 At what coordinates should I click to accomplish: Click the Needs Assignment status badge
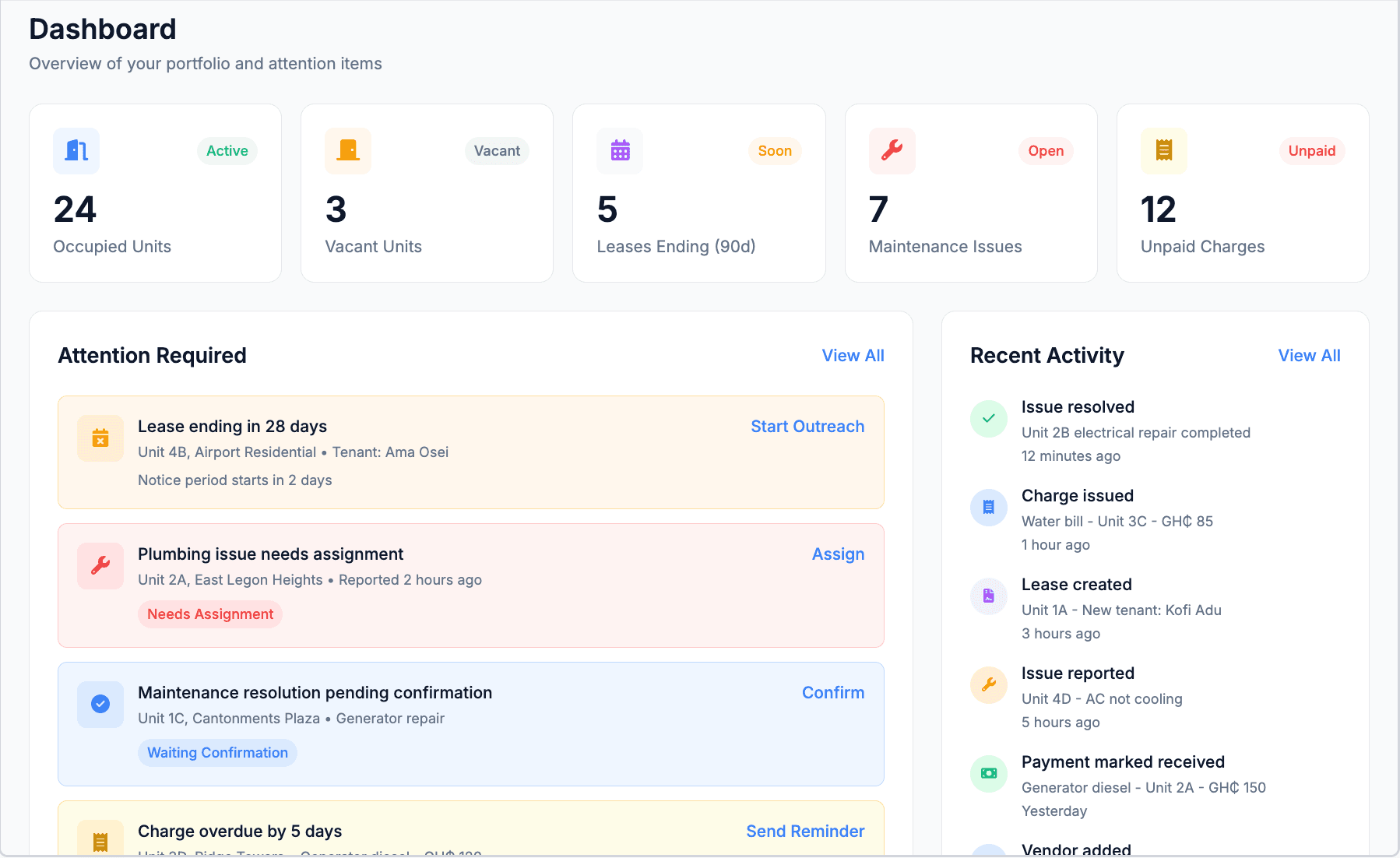(x=209, y=614)
